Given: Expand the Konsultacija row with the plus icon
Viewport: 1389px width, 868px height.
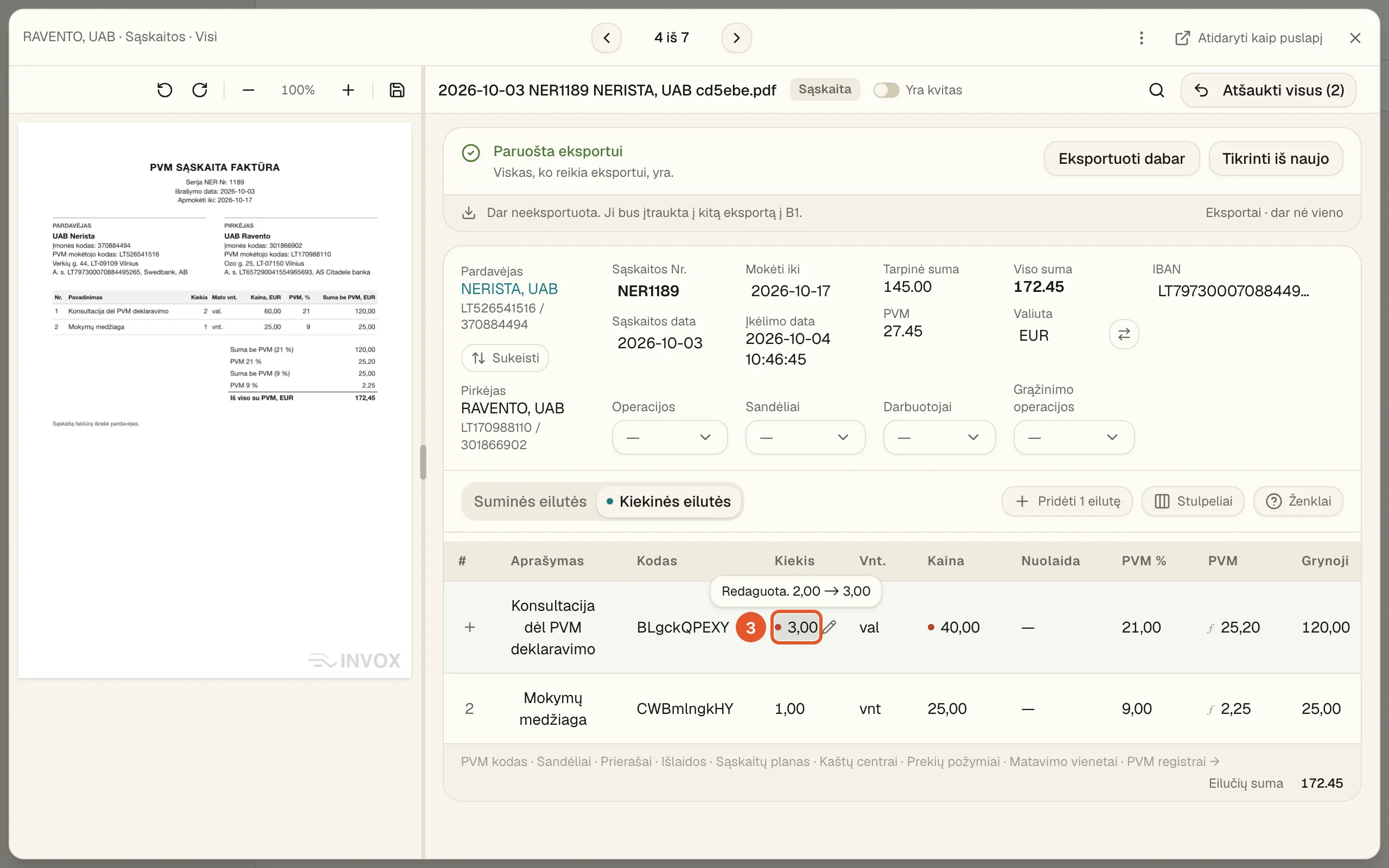Looking at the screenshot, I should pyautogui.click(x=469, y=627).
